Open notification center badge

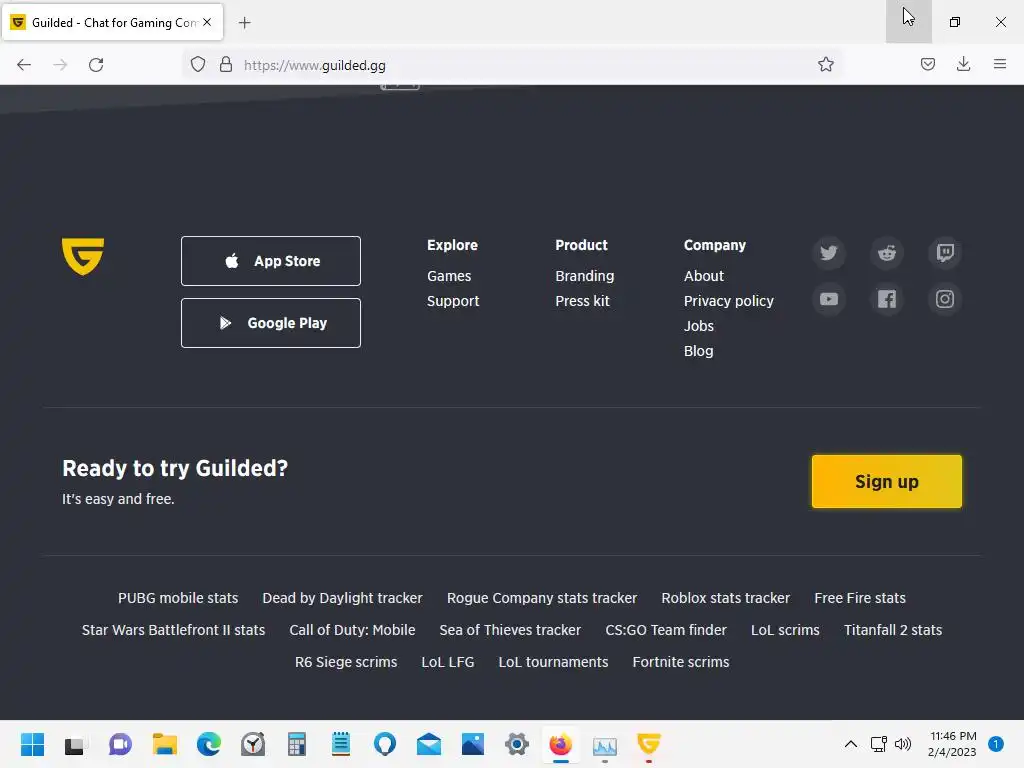[996, 744]
